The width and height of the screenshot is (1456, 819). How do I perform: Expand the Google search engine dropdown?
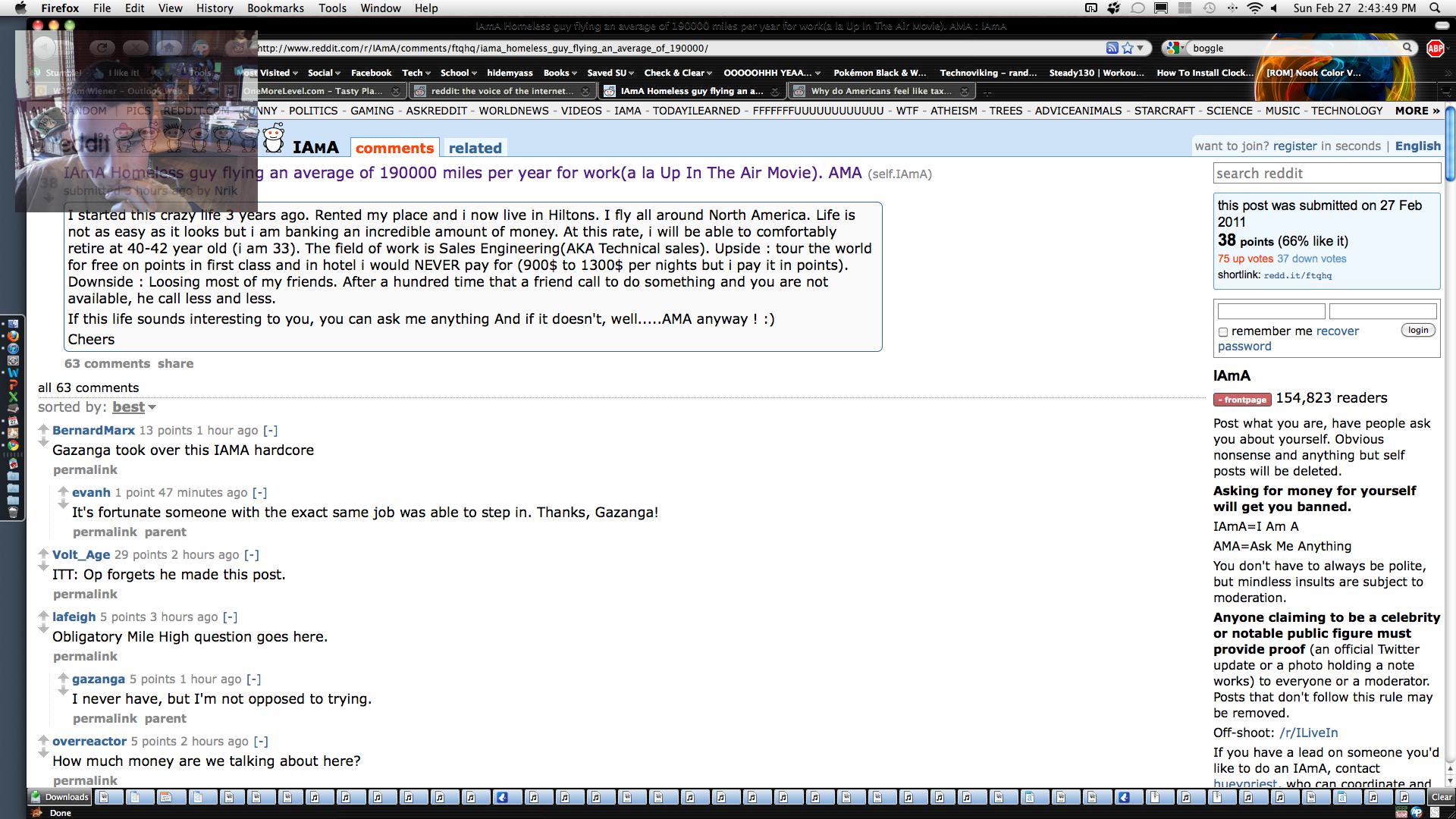1175,48
